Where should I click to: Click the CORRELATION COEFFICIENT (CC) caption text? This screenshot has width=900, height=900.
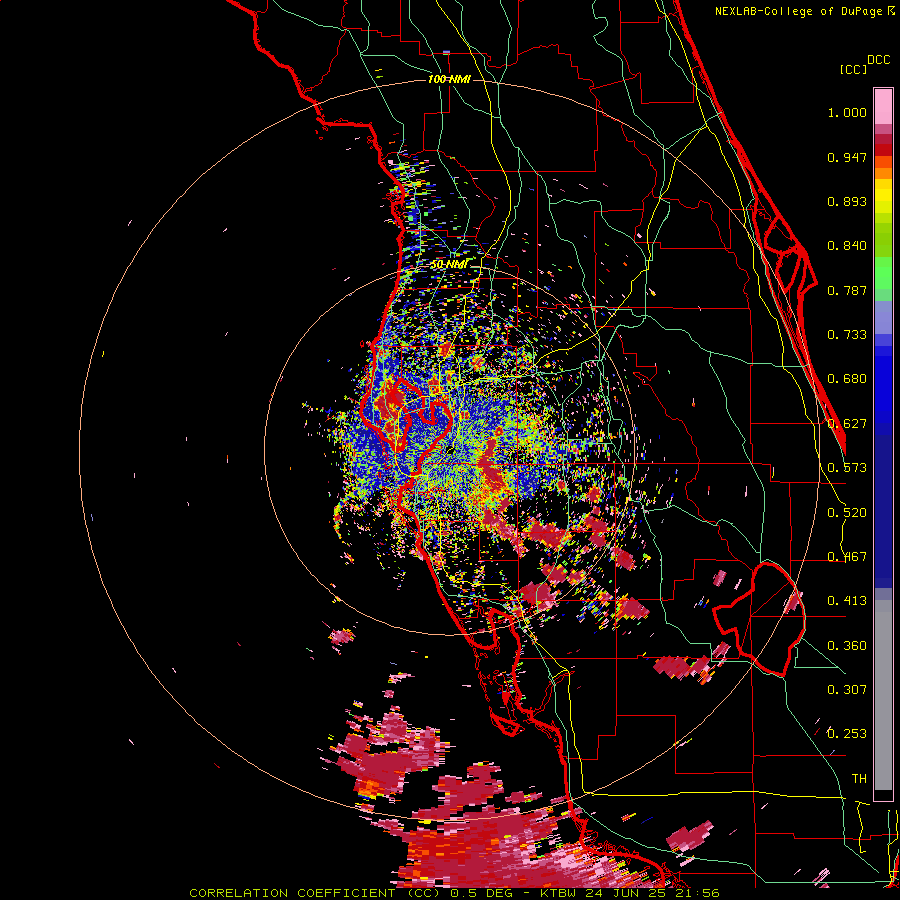(x=314, y=893)
